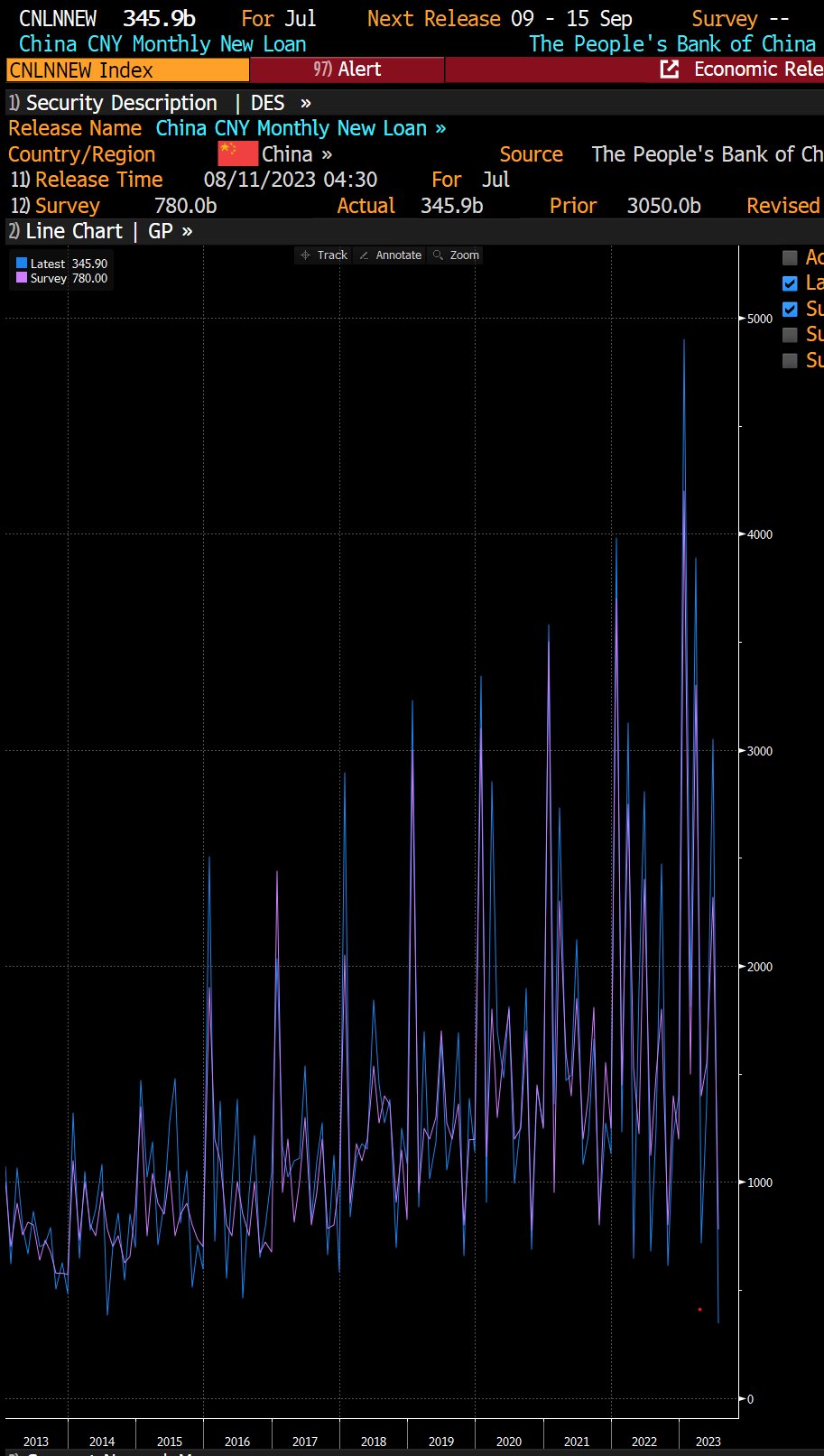Click the 2022 year label on axis

click(644, 1442)
